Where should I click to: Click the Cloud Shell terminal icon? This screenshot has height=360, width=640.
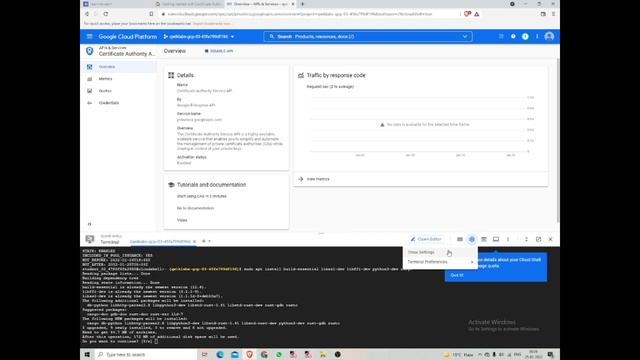[x=90, y=239]
